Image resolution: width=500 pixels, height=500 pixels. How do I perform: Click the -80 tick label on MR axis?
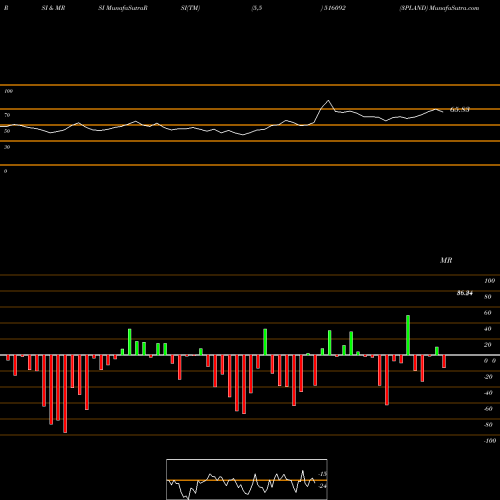(x=488, y=425)
